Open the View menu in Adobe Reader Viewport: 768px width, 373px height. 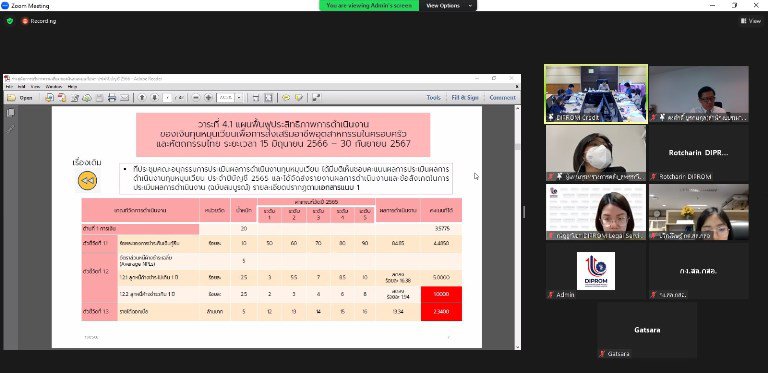(36, 87)
